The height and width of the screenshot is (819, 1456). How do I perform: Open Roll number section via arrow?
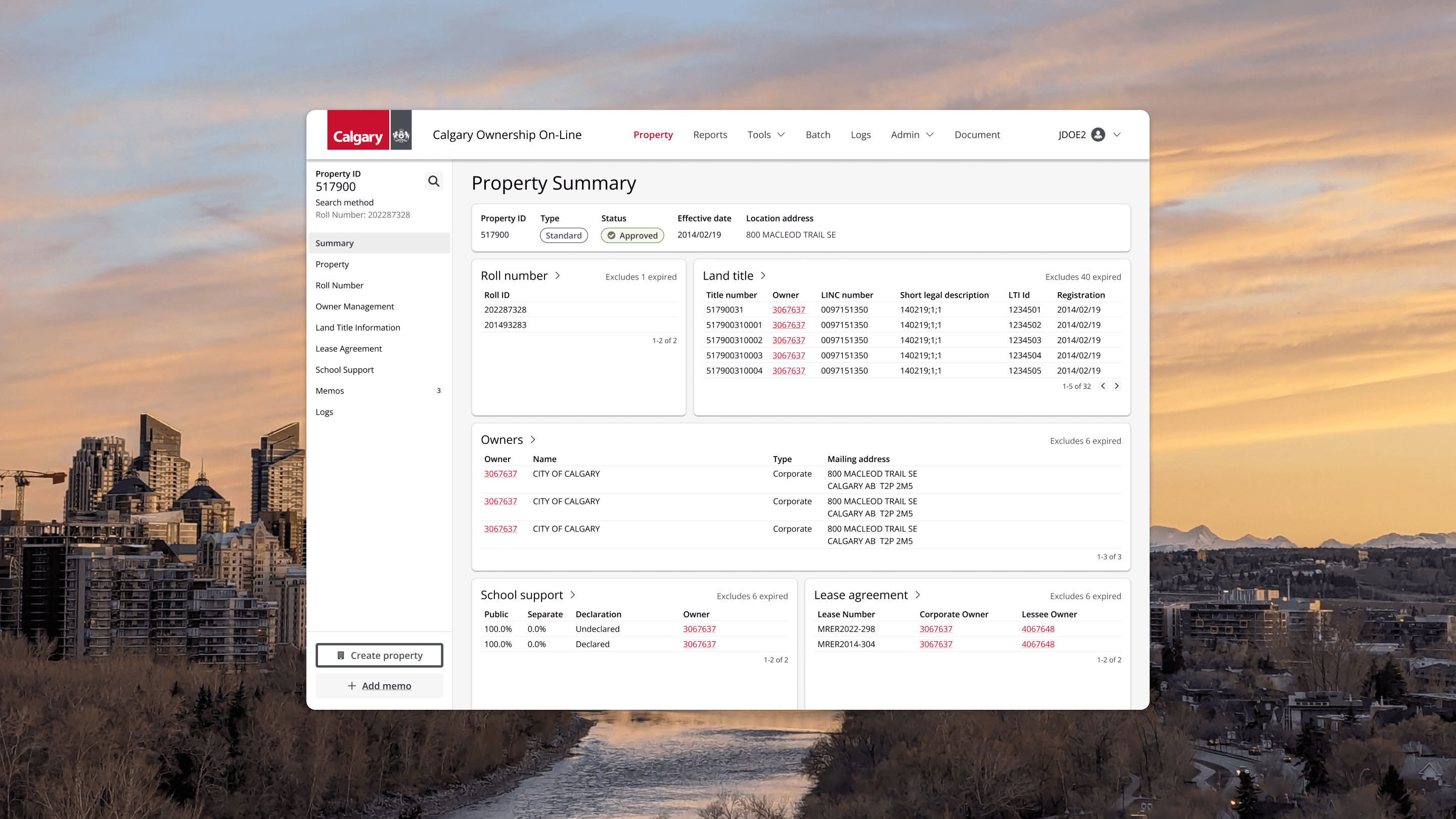pos(557,275)
